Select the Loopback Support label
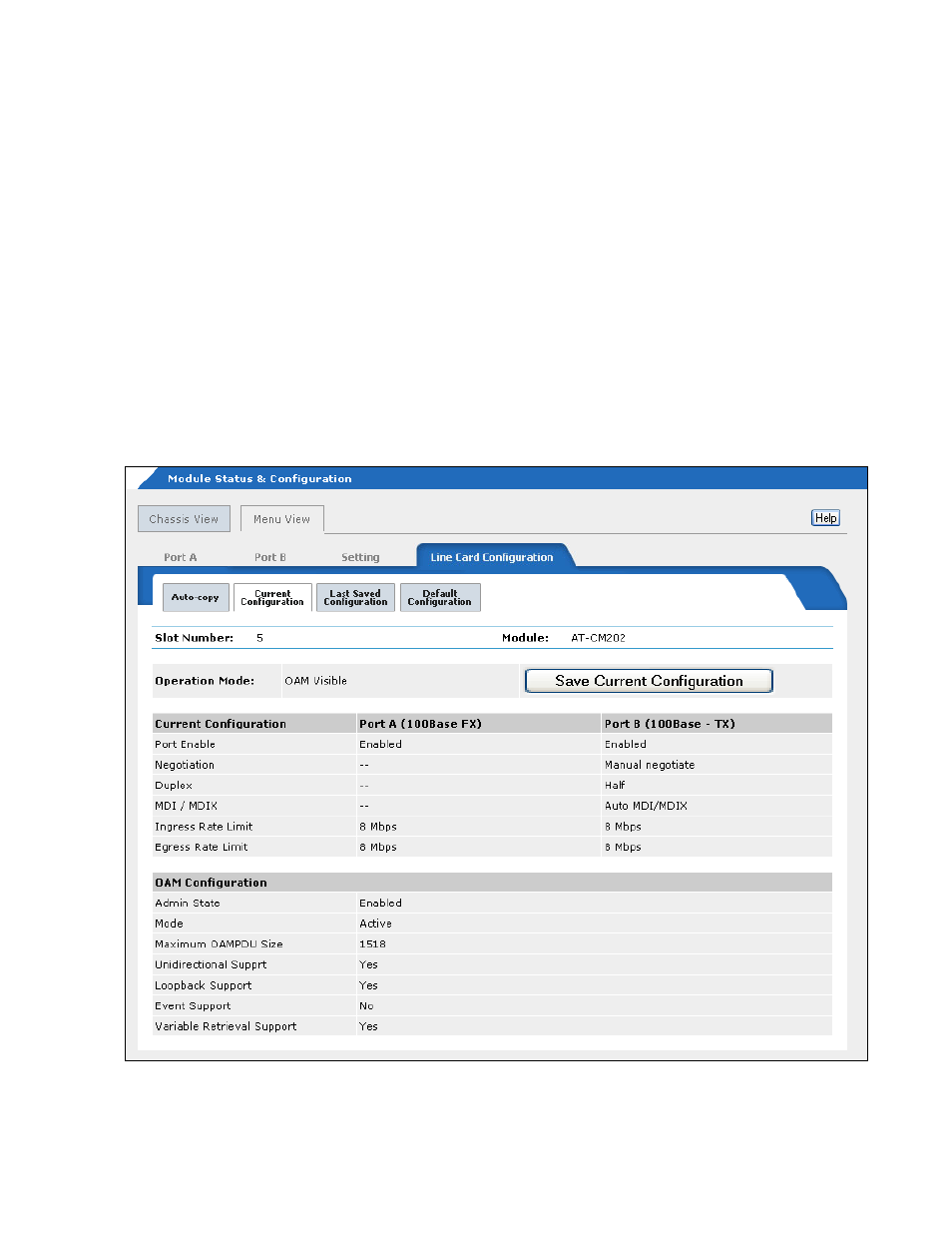This screenshot has height=1233, width=952. 203,985
